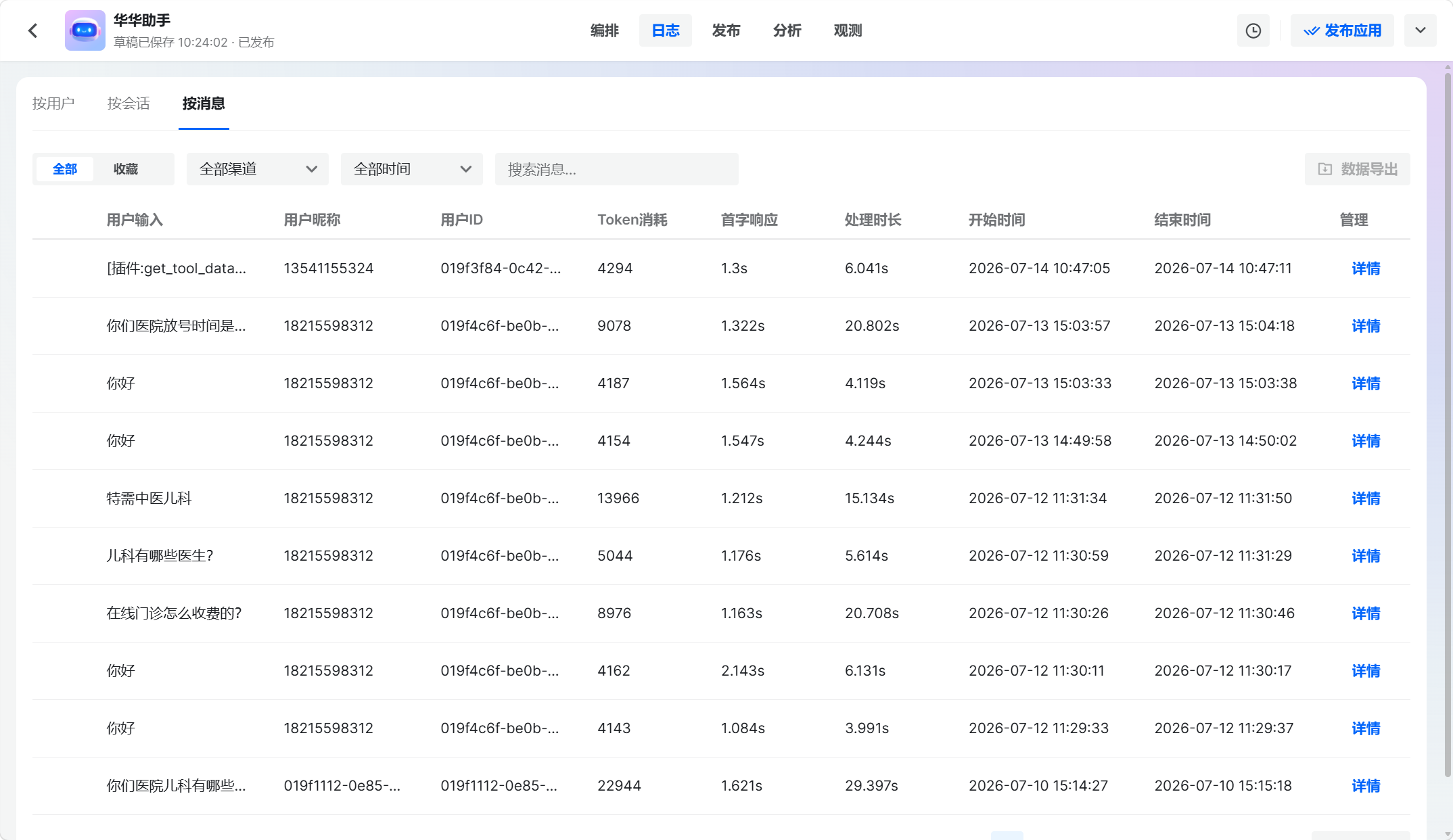Select the 日志 tab
This screenshot has height=840, width=1453.
point(666,30)
